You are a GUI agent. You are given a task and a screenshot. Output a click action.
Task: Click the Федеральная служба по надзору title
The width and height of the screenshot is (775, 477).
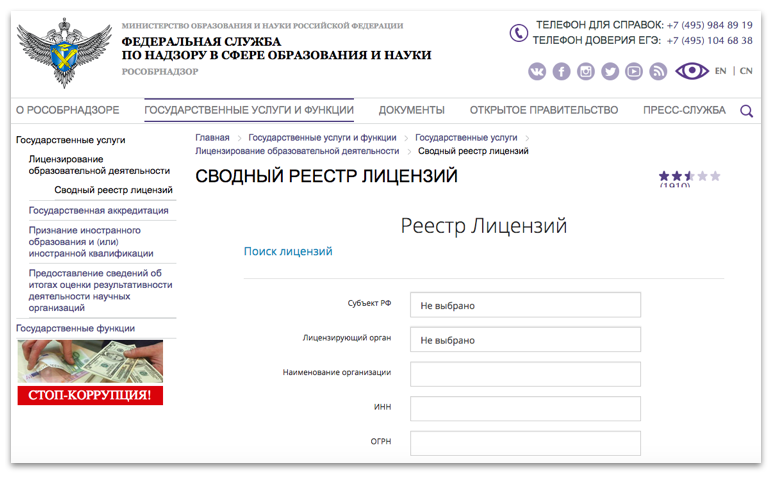pyautogui.click(x=276, y=48)
